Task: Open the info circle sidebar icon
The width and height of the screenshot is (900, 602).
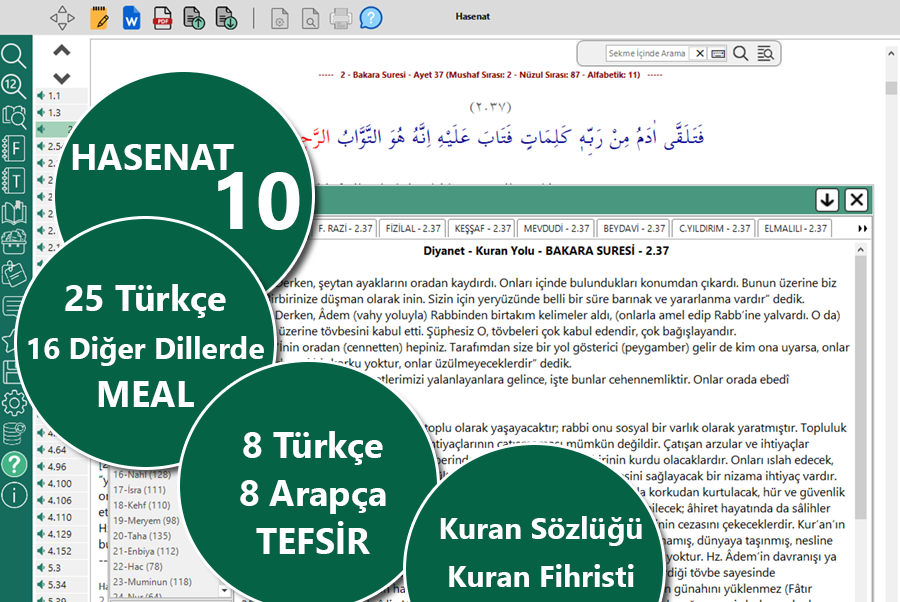Action: (14, 495)
